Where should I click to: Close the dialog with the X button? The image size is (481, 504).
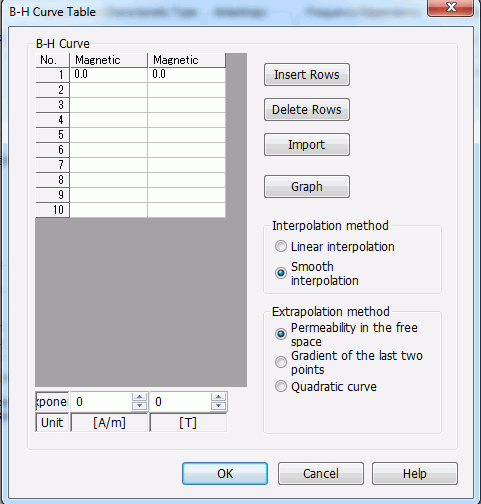tap(451, 7)
